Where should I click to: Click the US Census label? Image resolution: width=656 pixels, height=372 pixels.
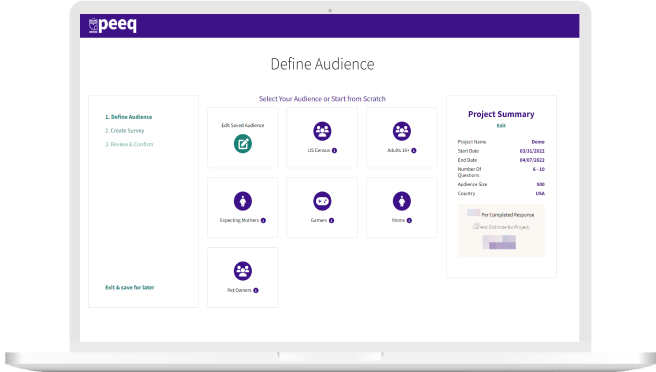(x=319, y=150)
